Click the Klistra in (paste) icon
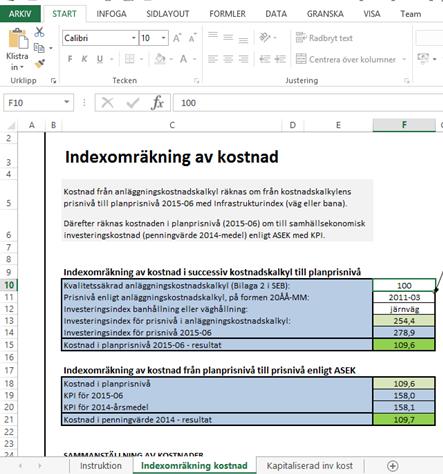The height and width of the screenshot is (474, 443). (18, 38)
